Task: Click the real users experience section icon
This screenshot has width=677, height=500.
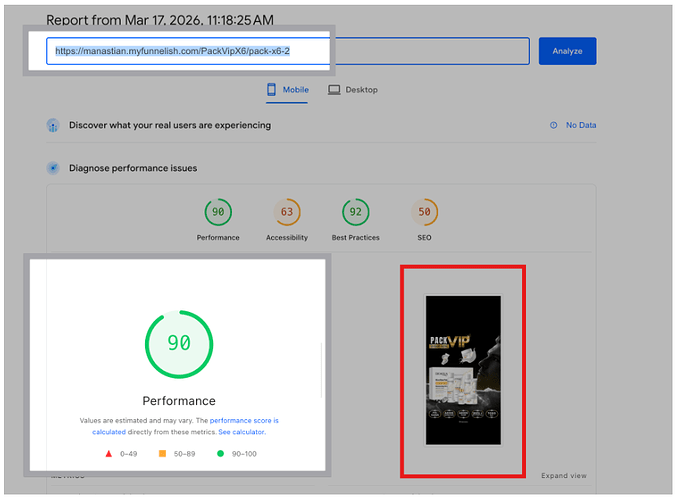Action: [53, 126]
